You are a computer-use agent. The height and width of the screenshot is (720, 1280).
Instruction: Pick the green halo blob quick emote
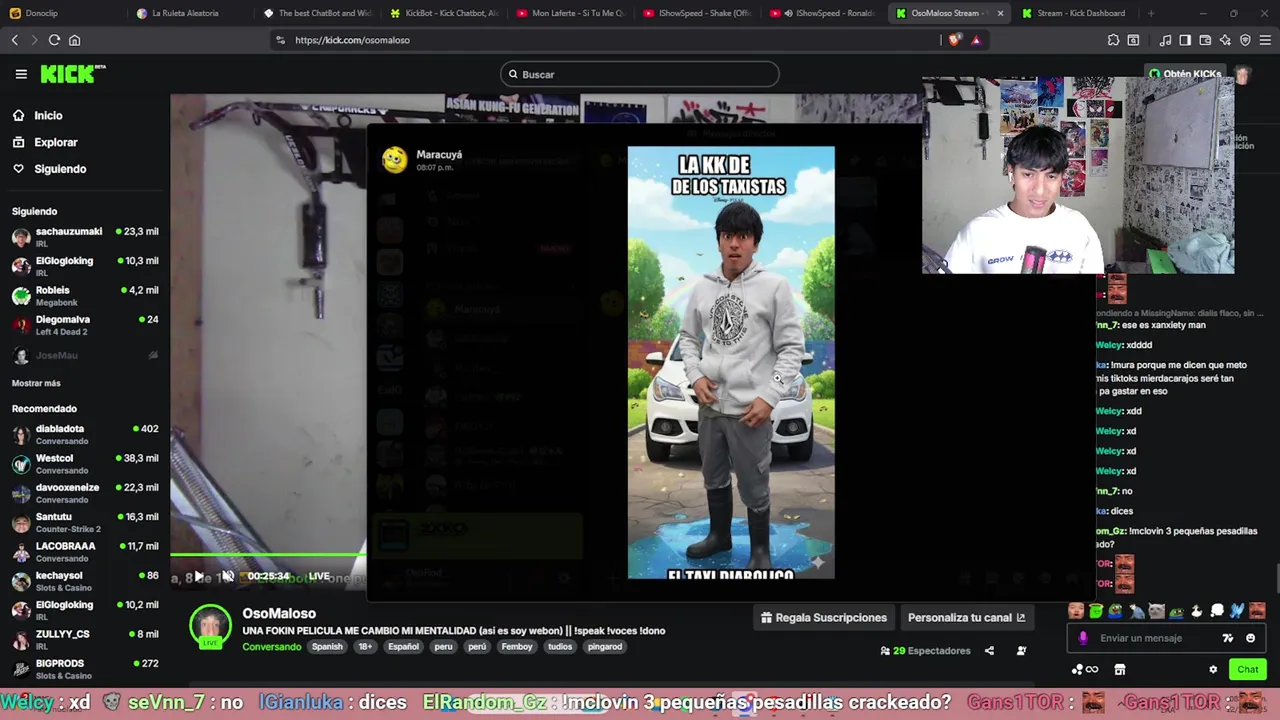[x=1096, y=611]
